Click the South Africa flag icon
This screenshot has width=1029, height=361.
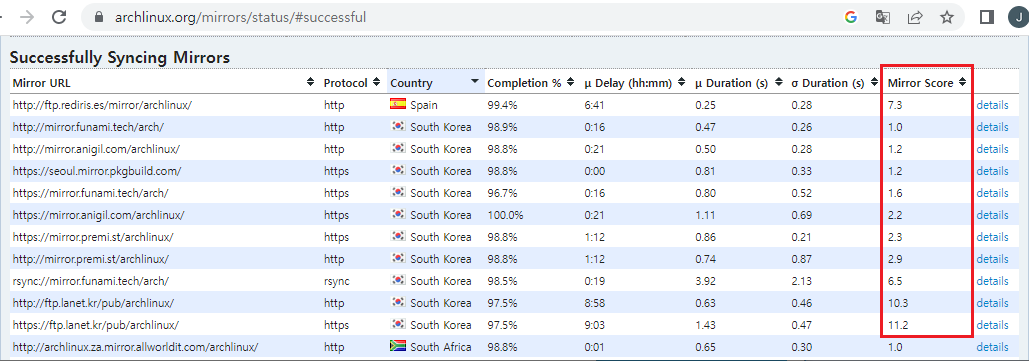[x=398, y=345]
